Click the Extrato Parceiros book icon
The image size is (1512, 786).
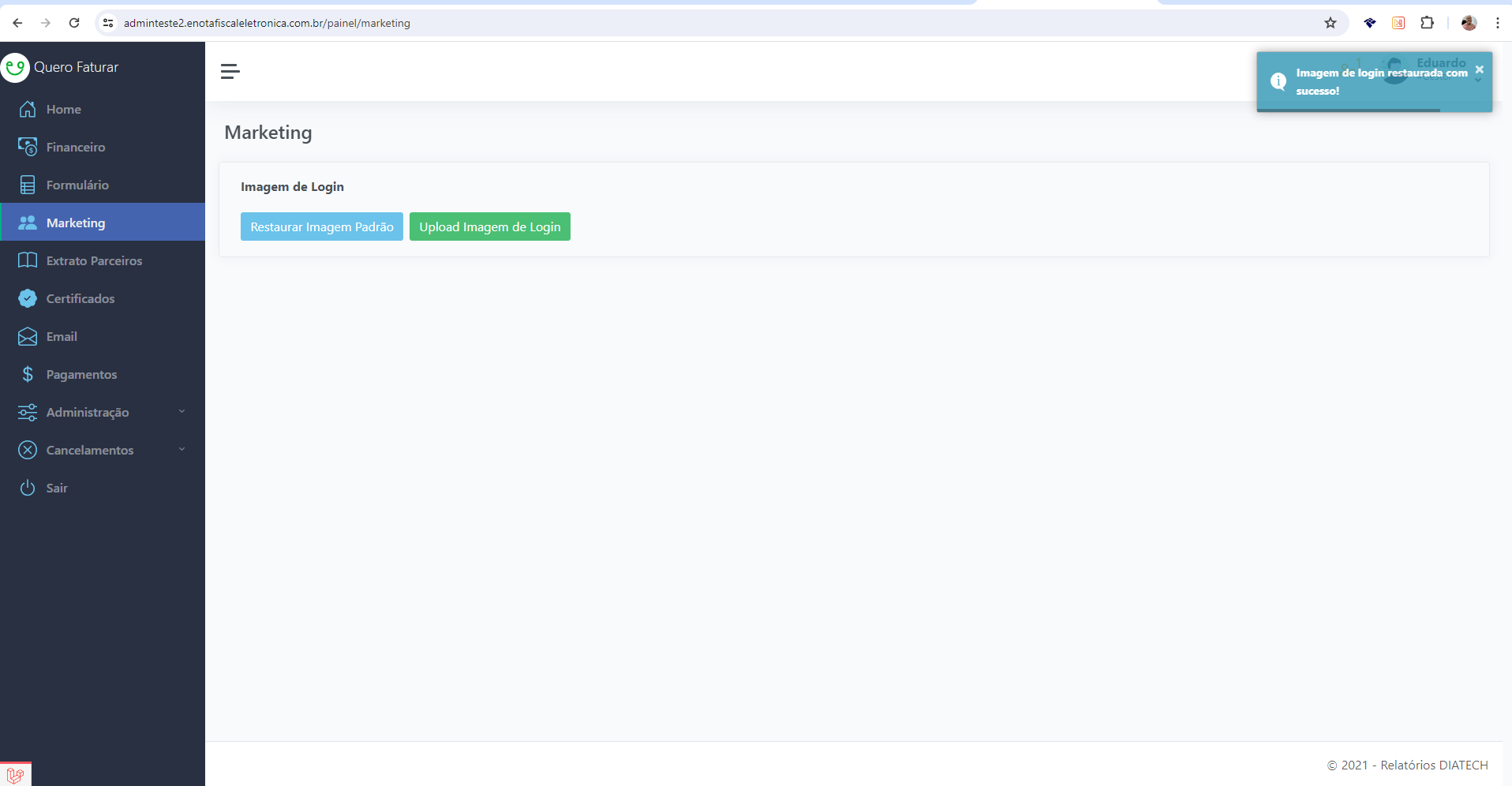tap(28, 260)
